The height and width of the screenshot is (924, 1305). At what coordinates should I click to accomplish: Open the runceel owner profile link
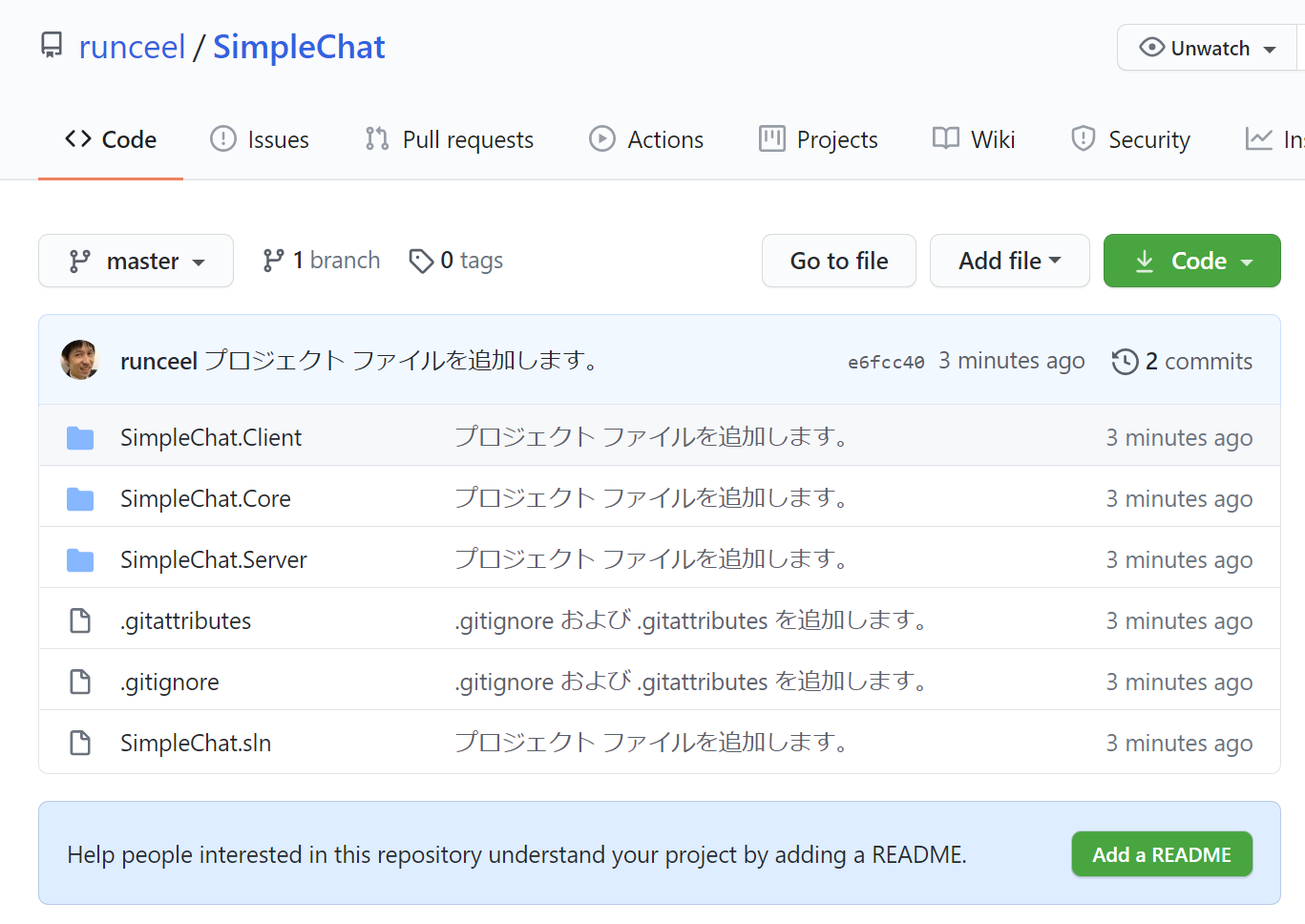[x=132, y=47]
